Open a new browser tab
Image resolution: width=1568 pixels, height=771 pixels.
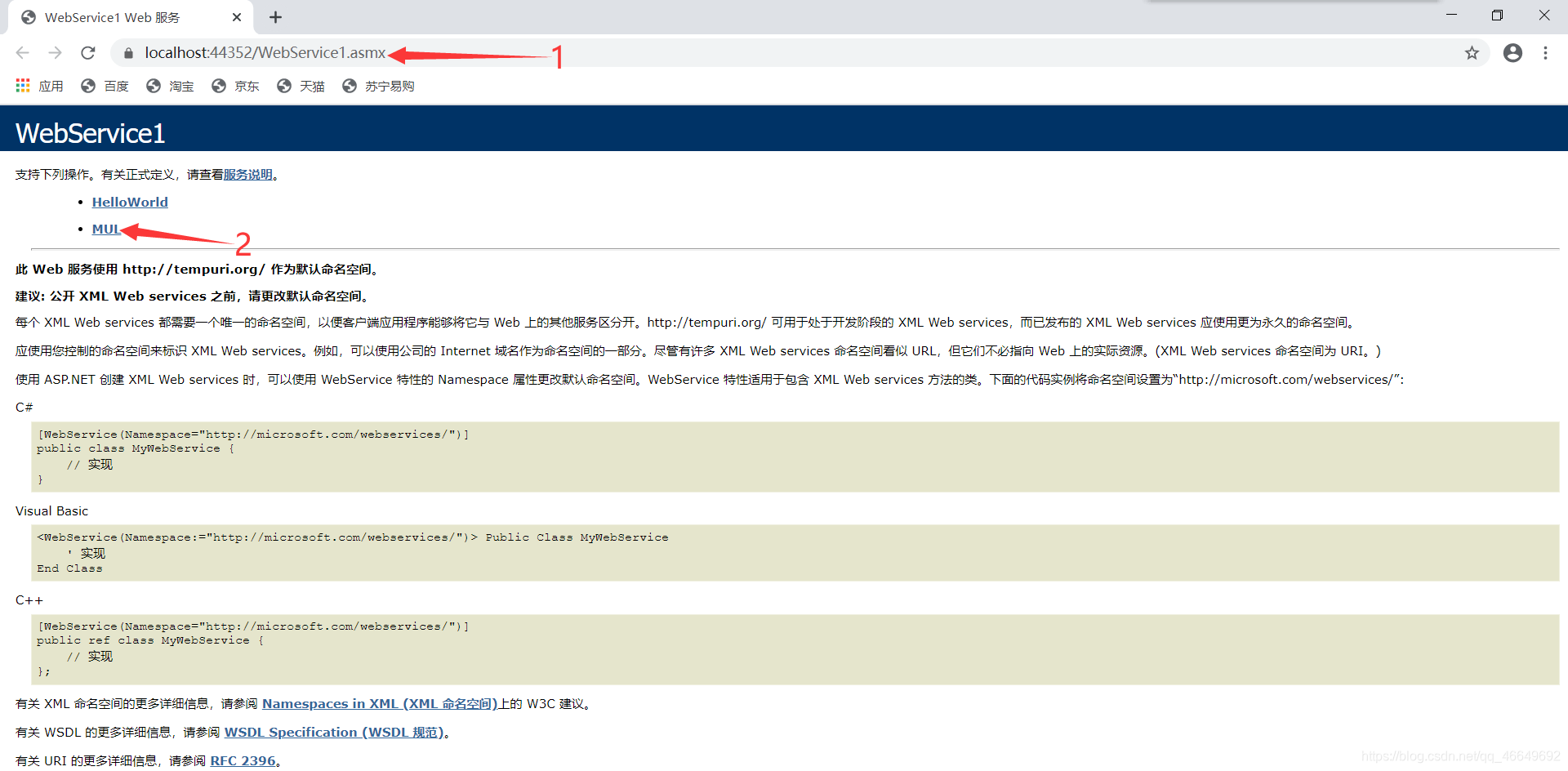pos(276,17)
